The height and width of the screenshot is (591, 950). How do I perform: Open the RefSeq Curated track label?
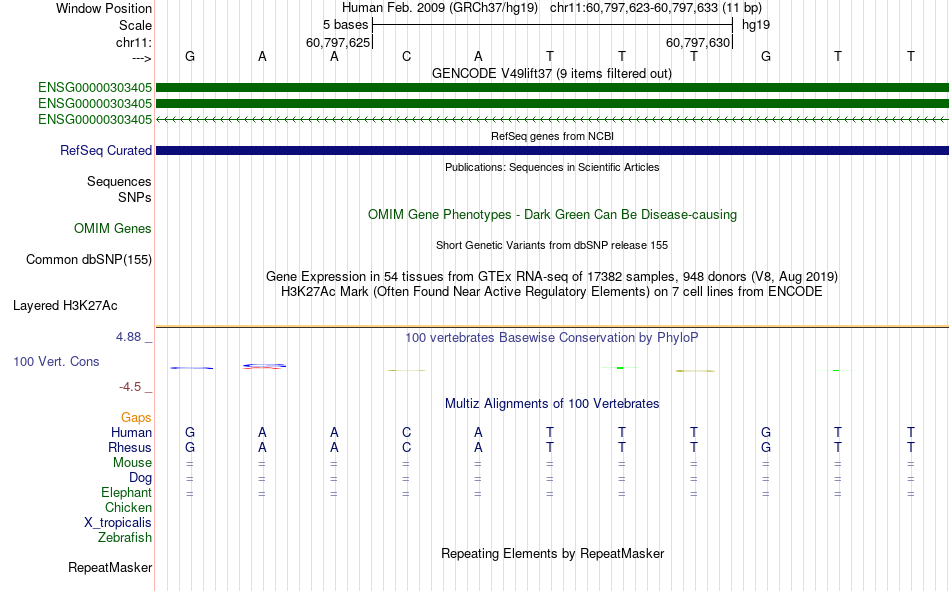click(105, 150)
